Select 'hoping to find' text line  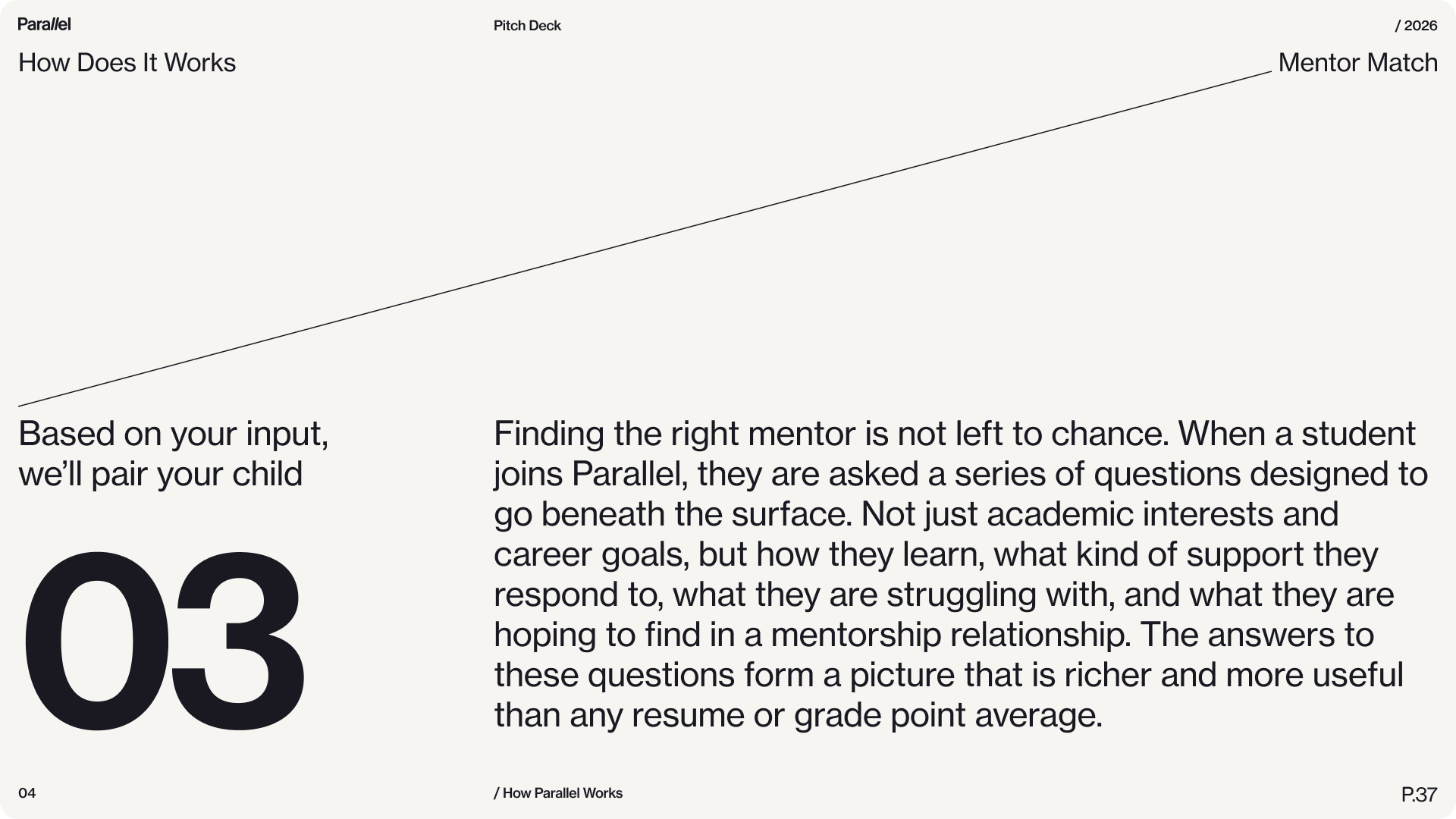click(x=934, y=635)
